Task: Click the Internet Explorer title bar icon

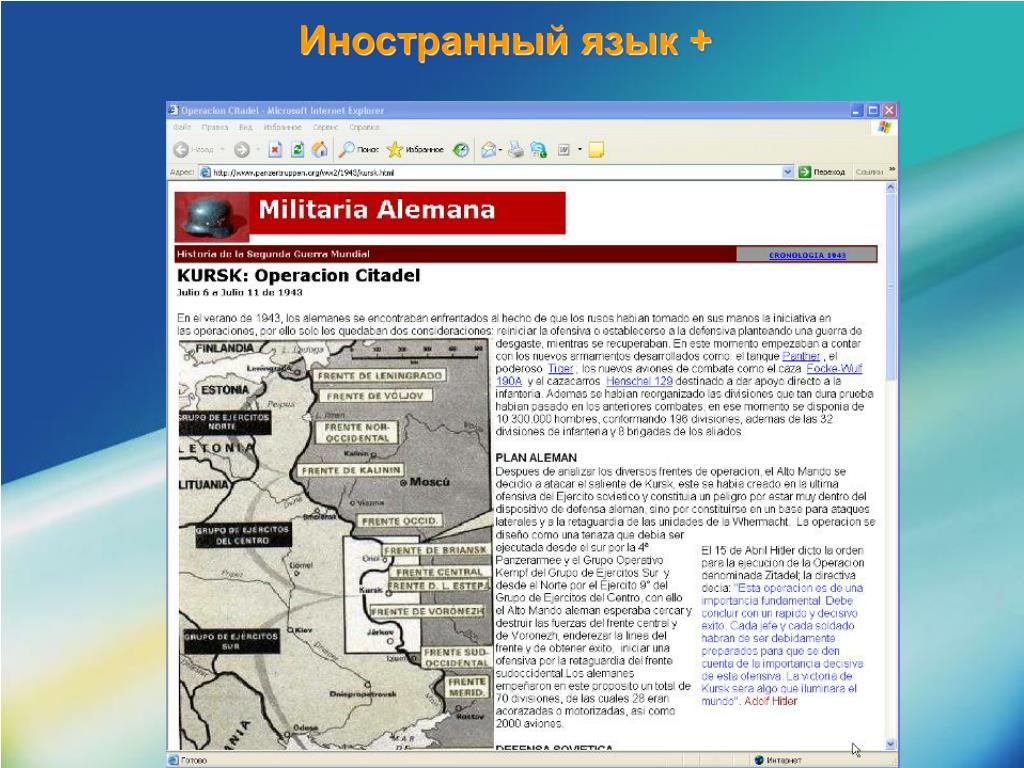Action: point(174,110)
